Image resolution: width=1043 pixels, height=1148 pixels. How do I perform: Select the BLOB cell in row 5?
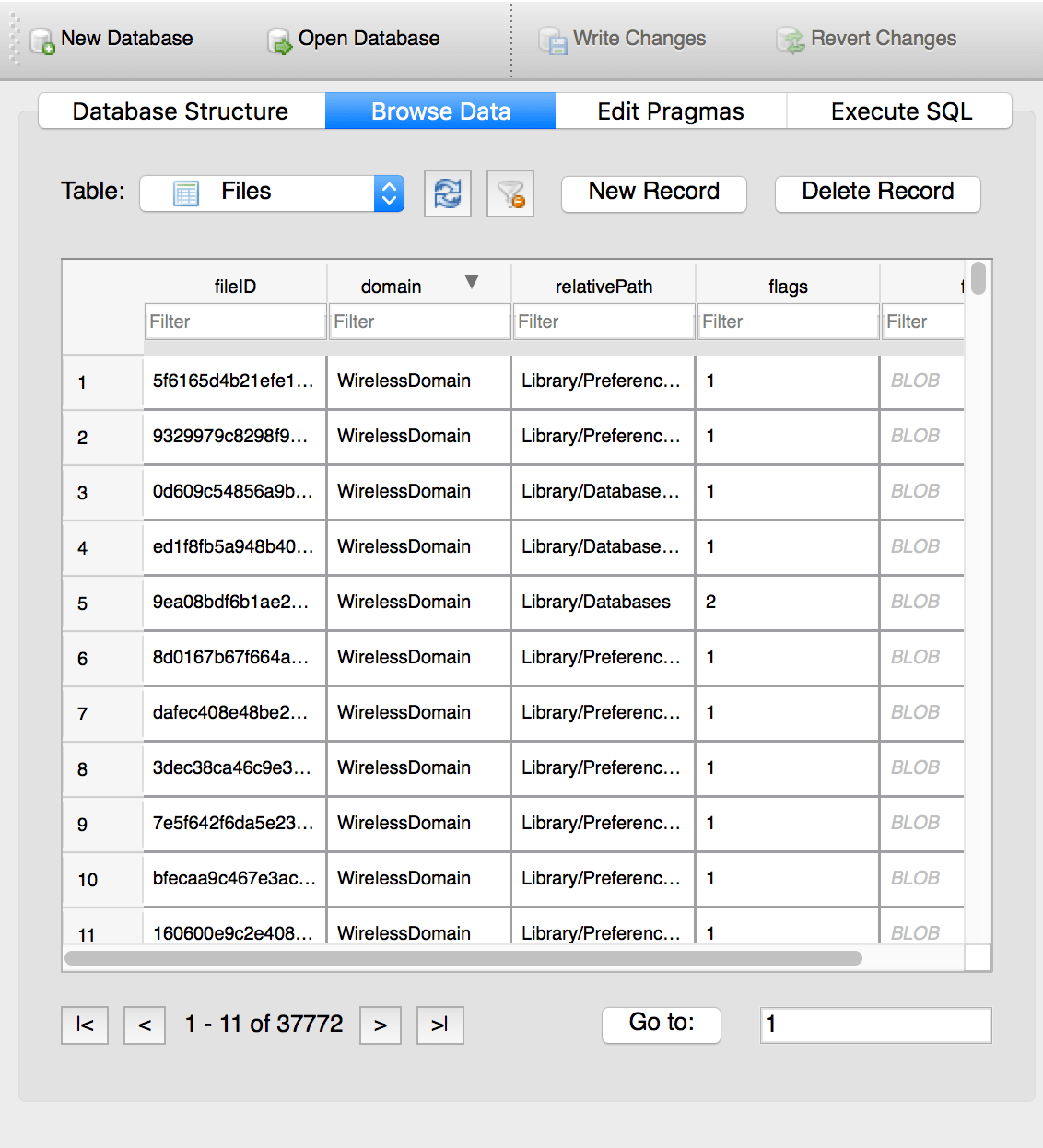pos(920,602)
